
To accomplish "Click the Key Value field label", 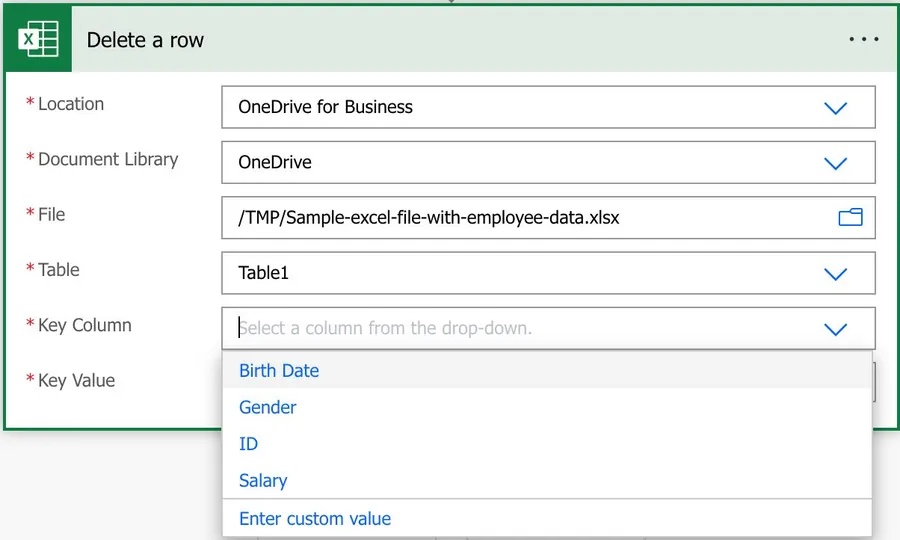I will pyautogui.click(x=76, y=381).
